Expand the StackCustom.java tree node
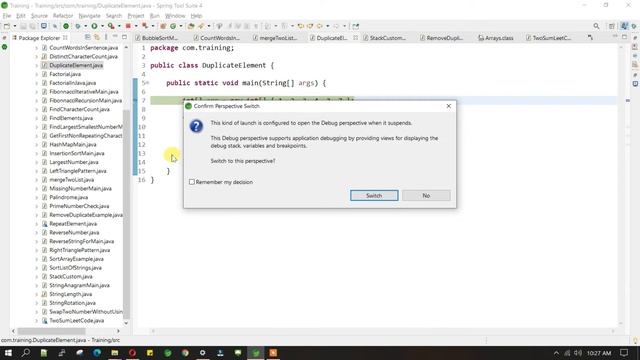The image size is (640, 360). [36, 277]
